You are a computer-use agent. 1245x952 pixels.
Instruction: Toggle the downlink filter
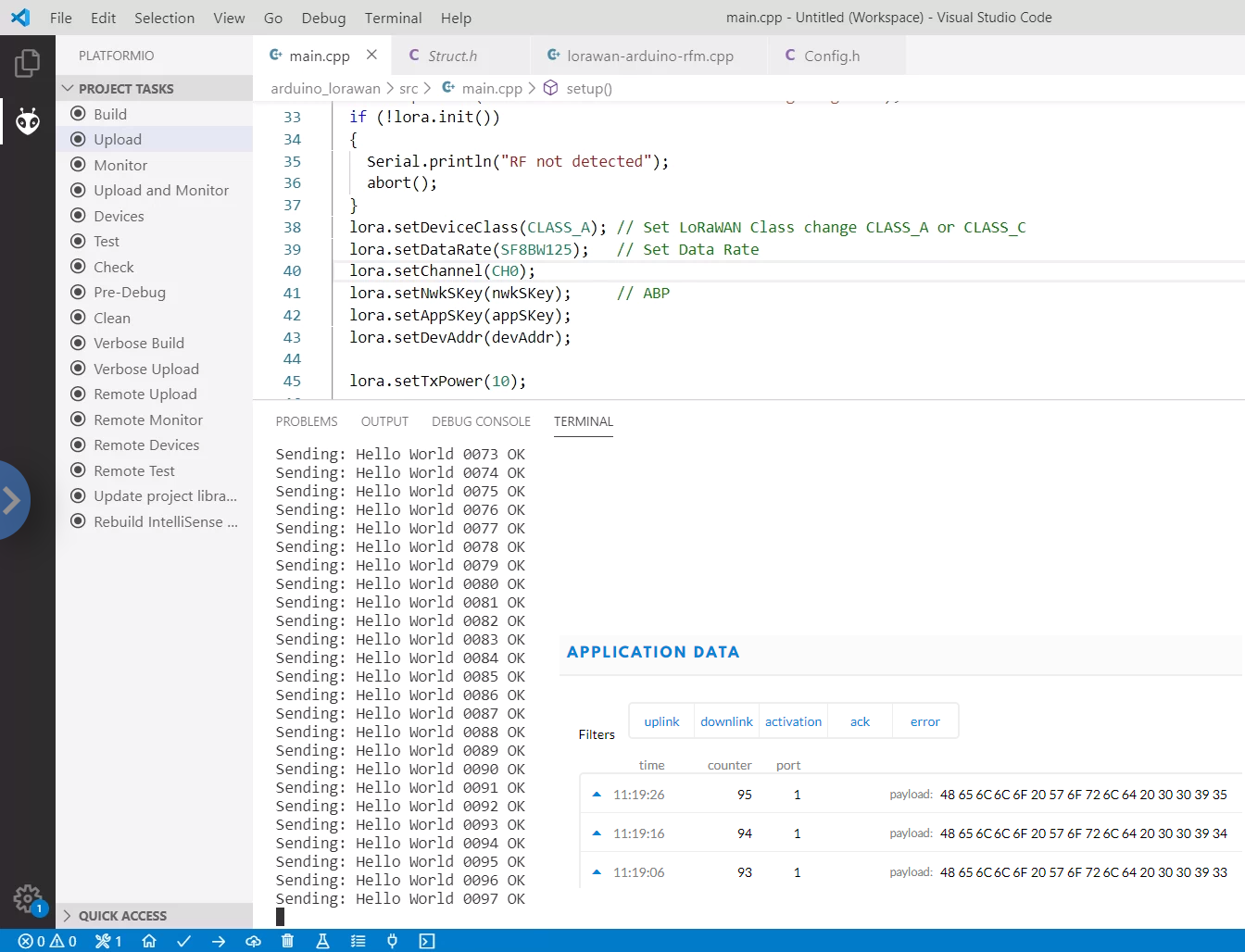(726, 721)
